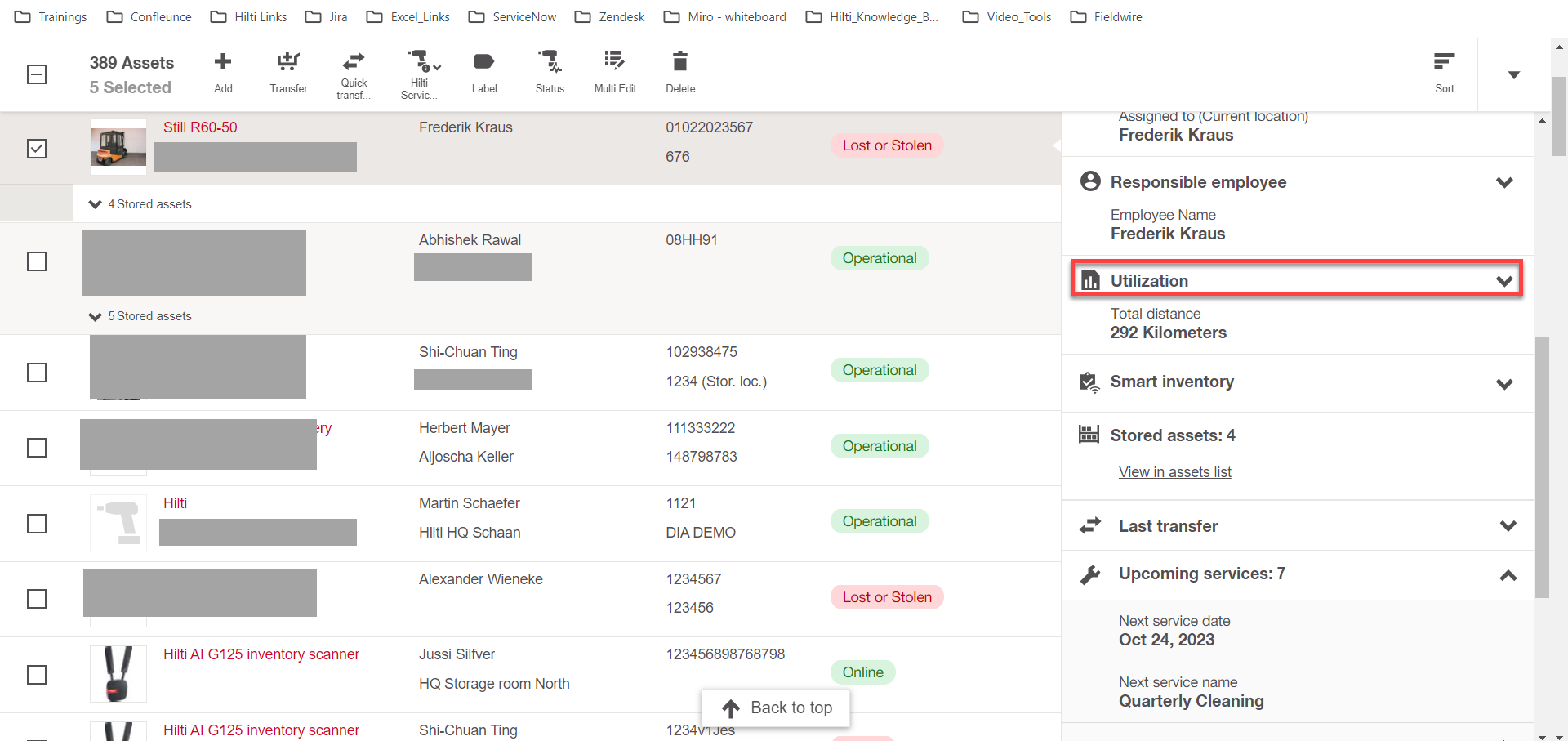Click the details panel scrollbar

(1542, 468)
